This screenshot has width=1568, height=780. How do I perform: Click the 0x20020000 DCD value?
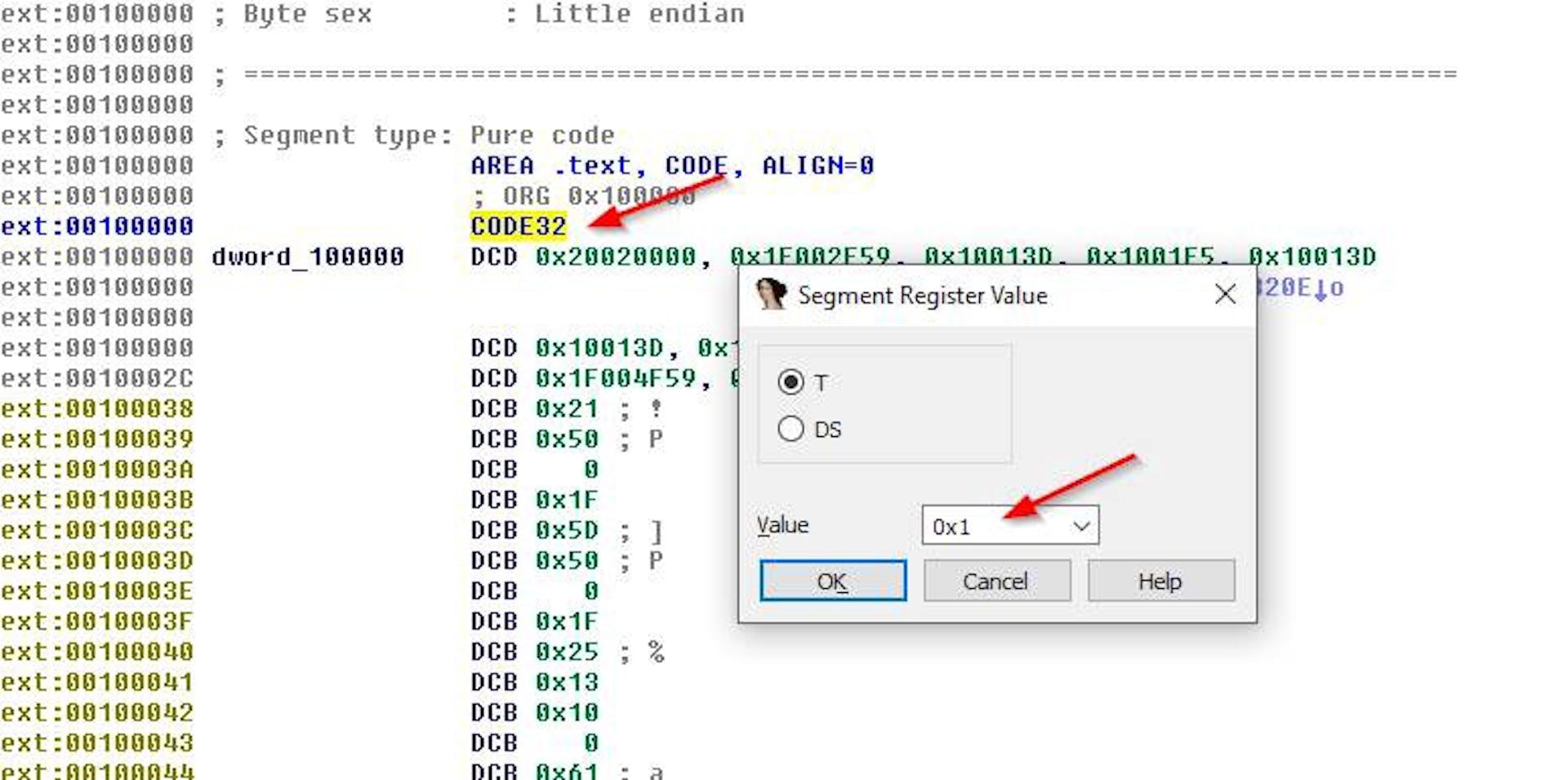coord(615,257)
